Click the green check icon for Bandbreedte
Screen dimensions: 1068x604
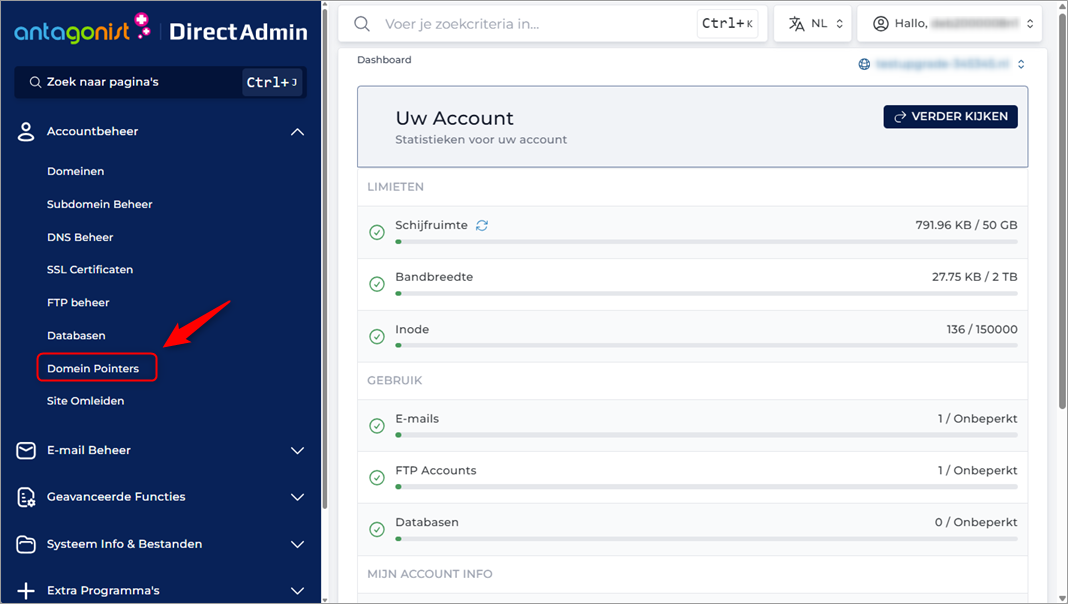click(377, 284)
